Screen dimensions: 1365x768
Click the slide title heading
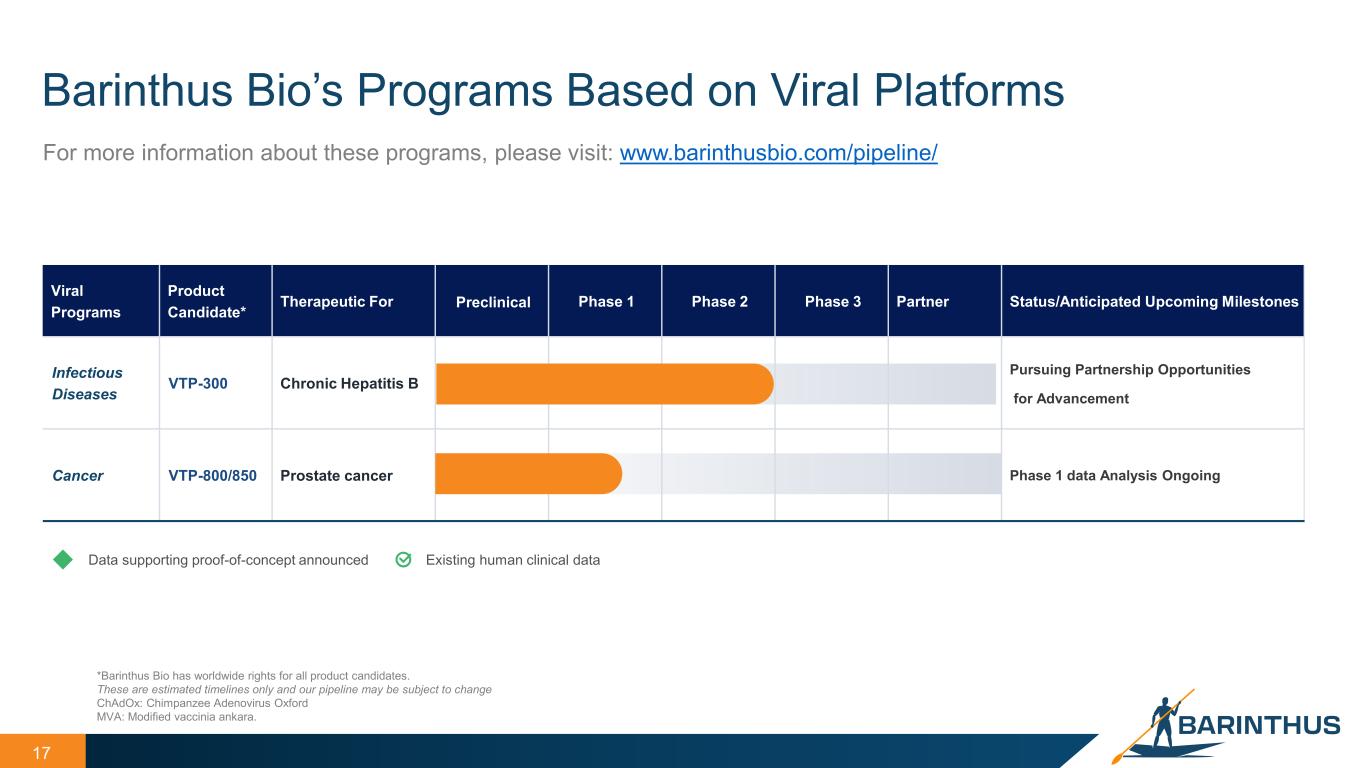click(552, 92)
